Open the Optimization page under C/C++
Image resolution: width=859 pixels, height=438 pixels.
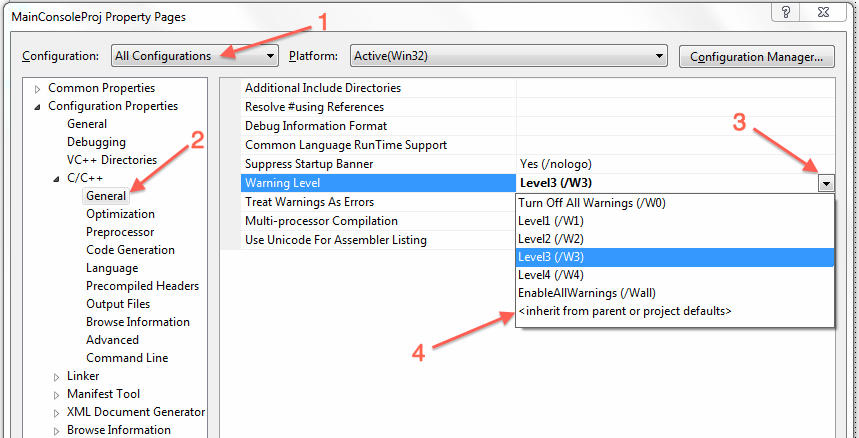(120, 214)
